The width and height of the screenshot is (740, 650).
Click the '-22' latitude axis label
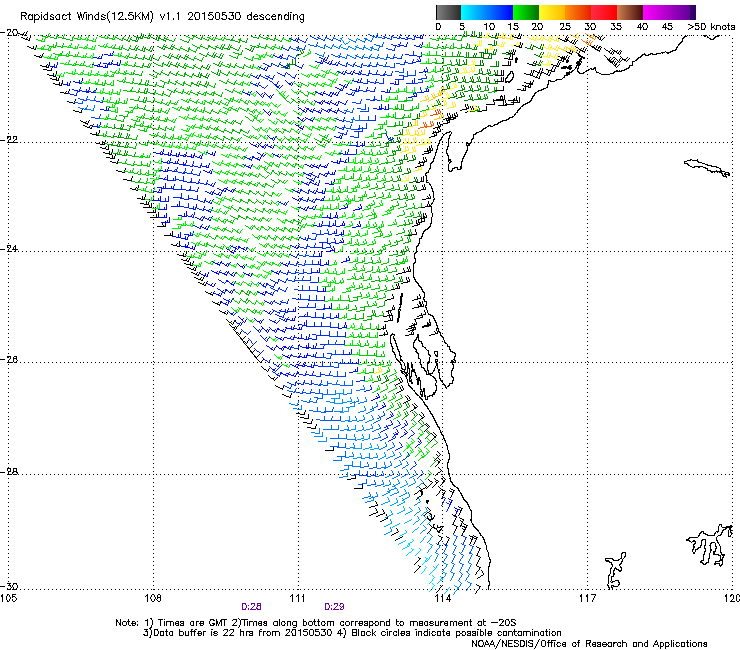9,140
